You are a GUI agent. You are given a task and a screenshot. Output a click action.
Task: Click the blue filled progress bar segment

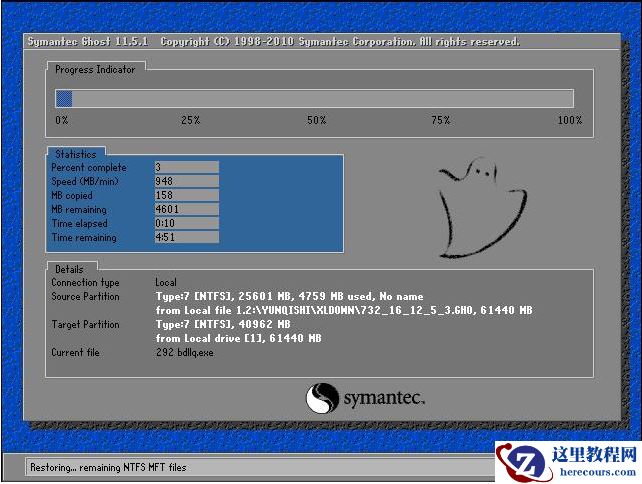click(64, 98)
